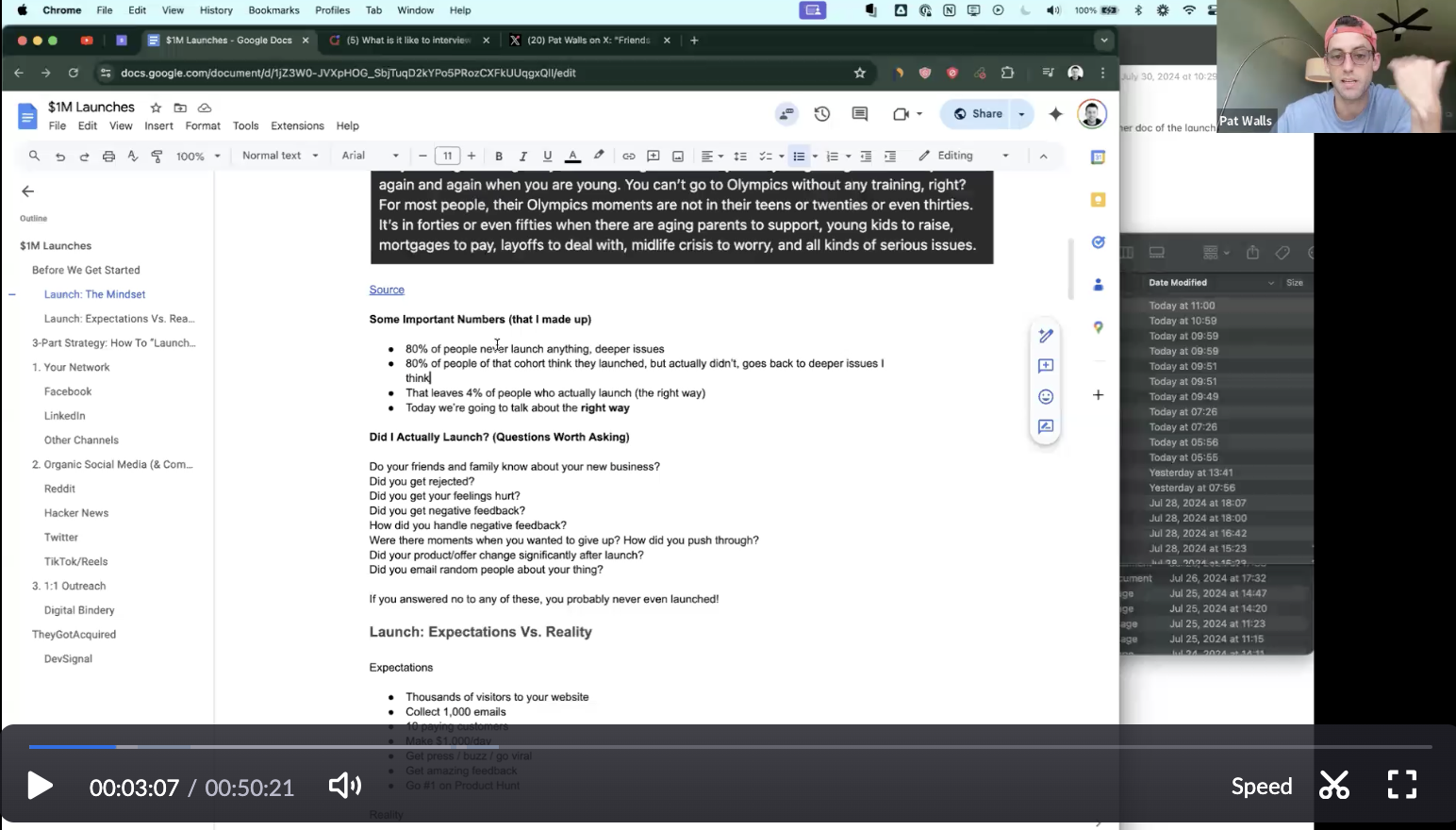This screenshot has height=830, width=1456.
Task: Click the Share button
Action: click(978, 114)
